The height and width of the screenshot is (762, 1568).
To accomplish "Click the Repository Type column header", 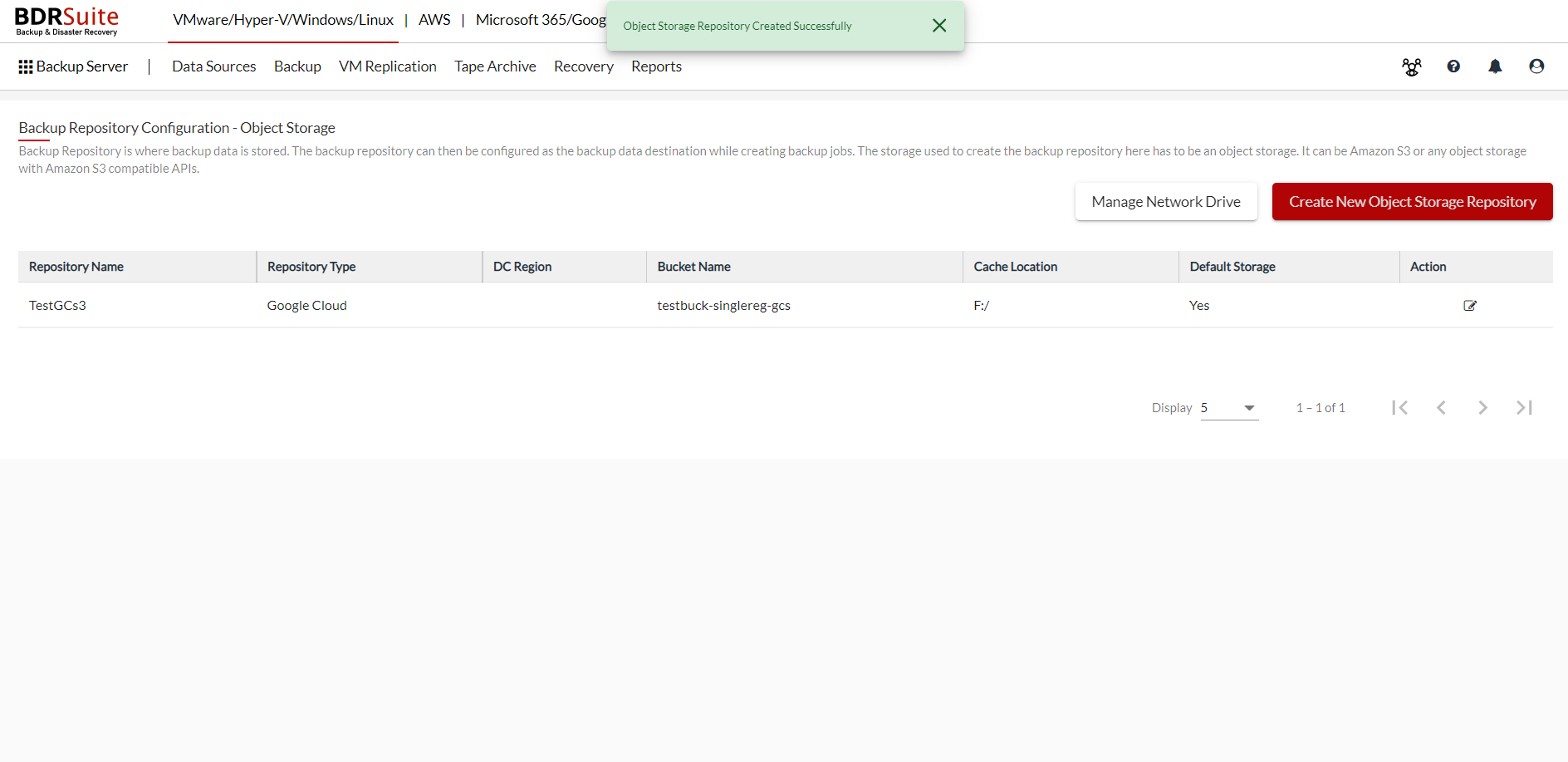I will pyautogui.click(x=370, y=267).
